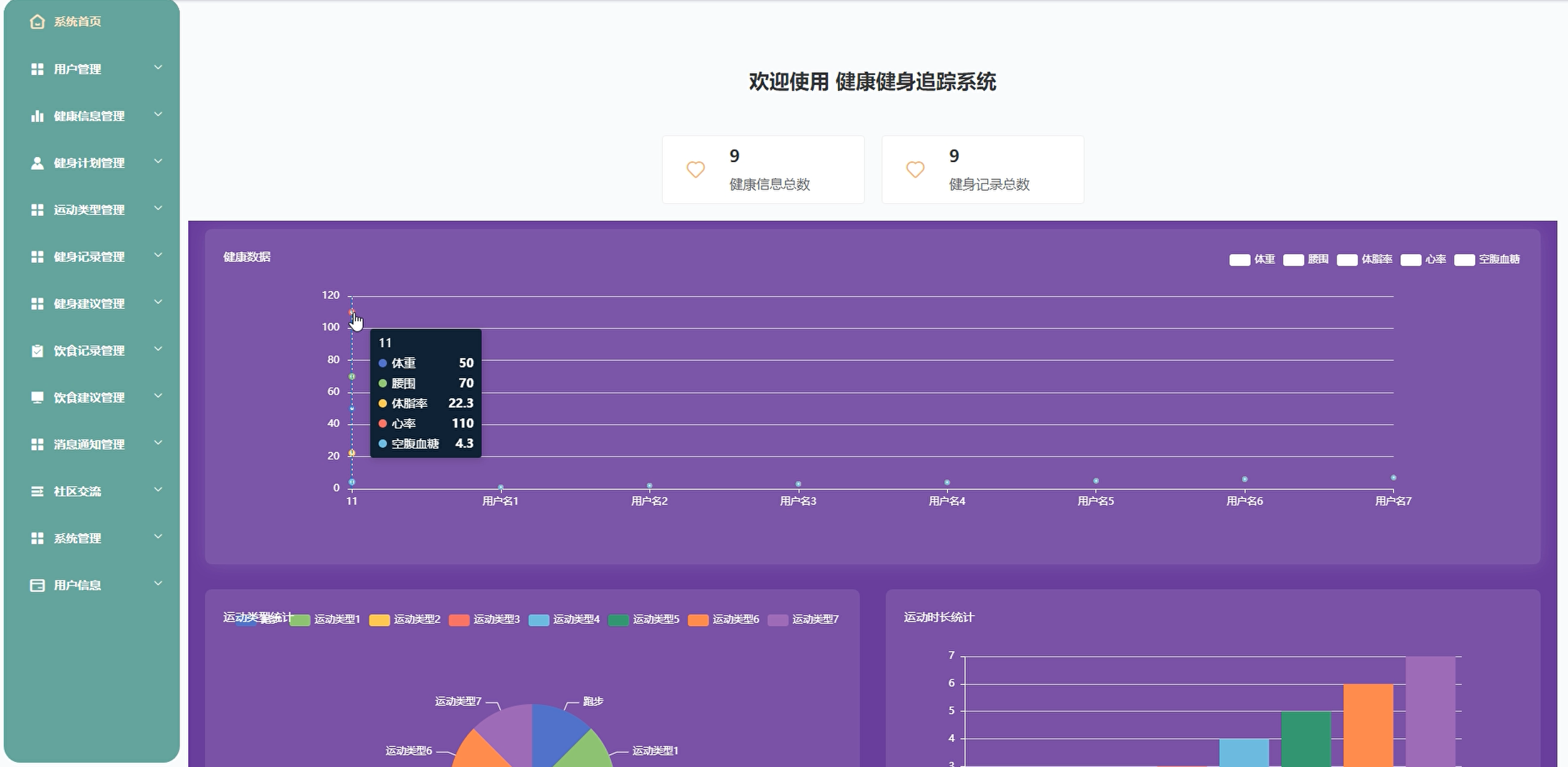Click the 欢迎使用 健康健身追踪系统 heading
Screen dimensions: 1568x767
tap(873, 82)
